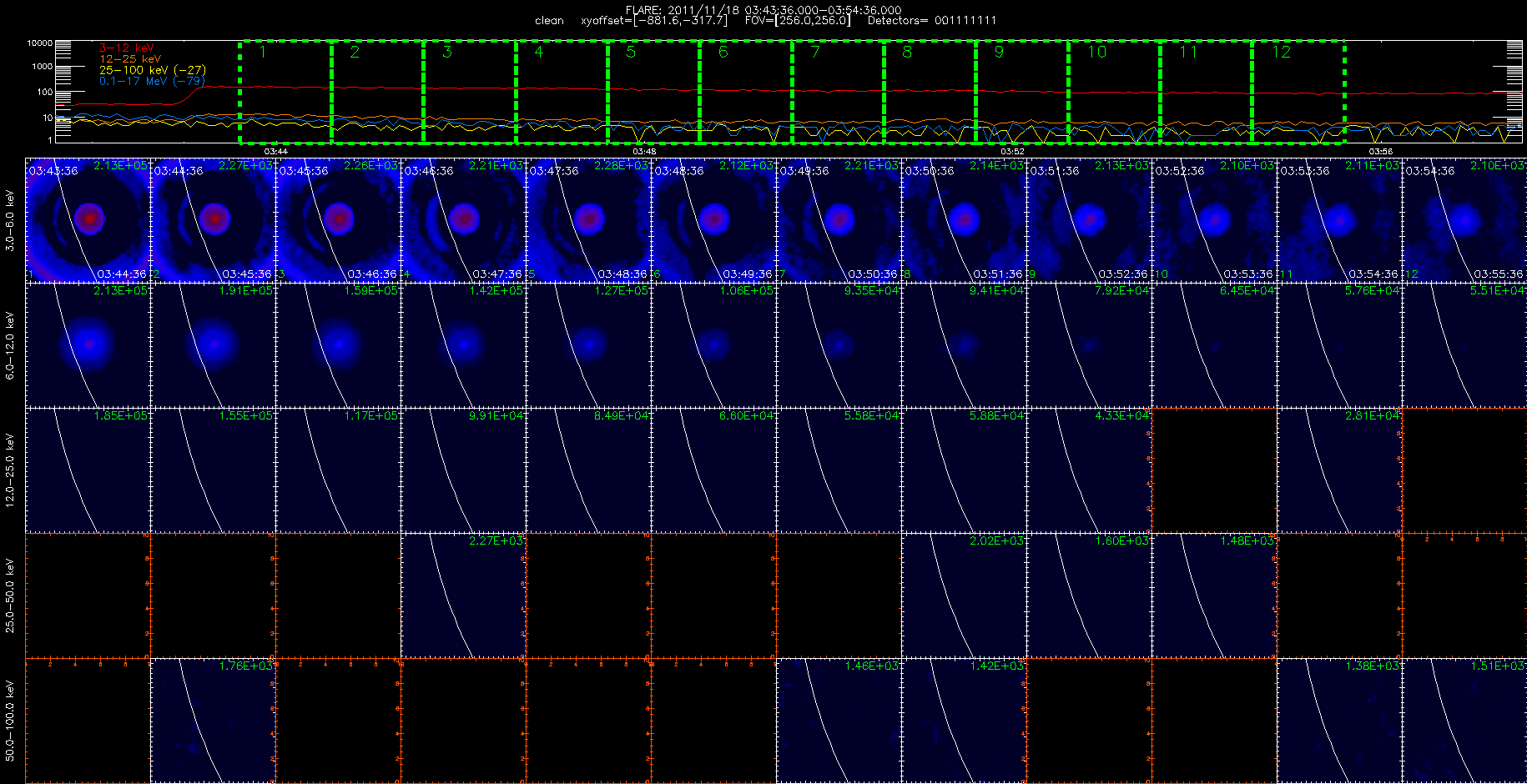Open 25.0-50.0 keV image with peak 2.02E+03
This screenshot has height=784, width=1527.
[x=964, y=596]
